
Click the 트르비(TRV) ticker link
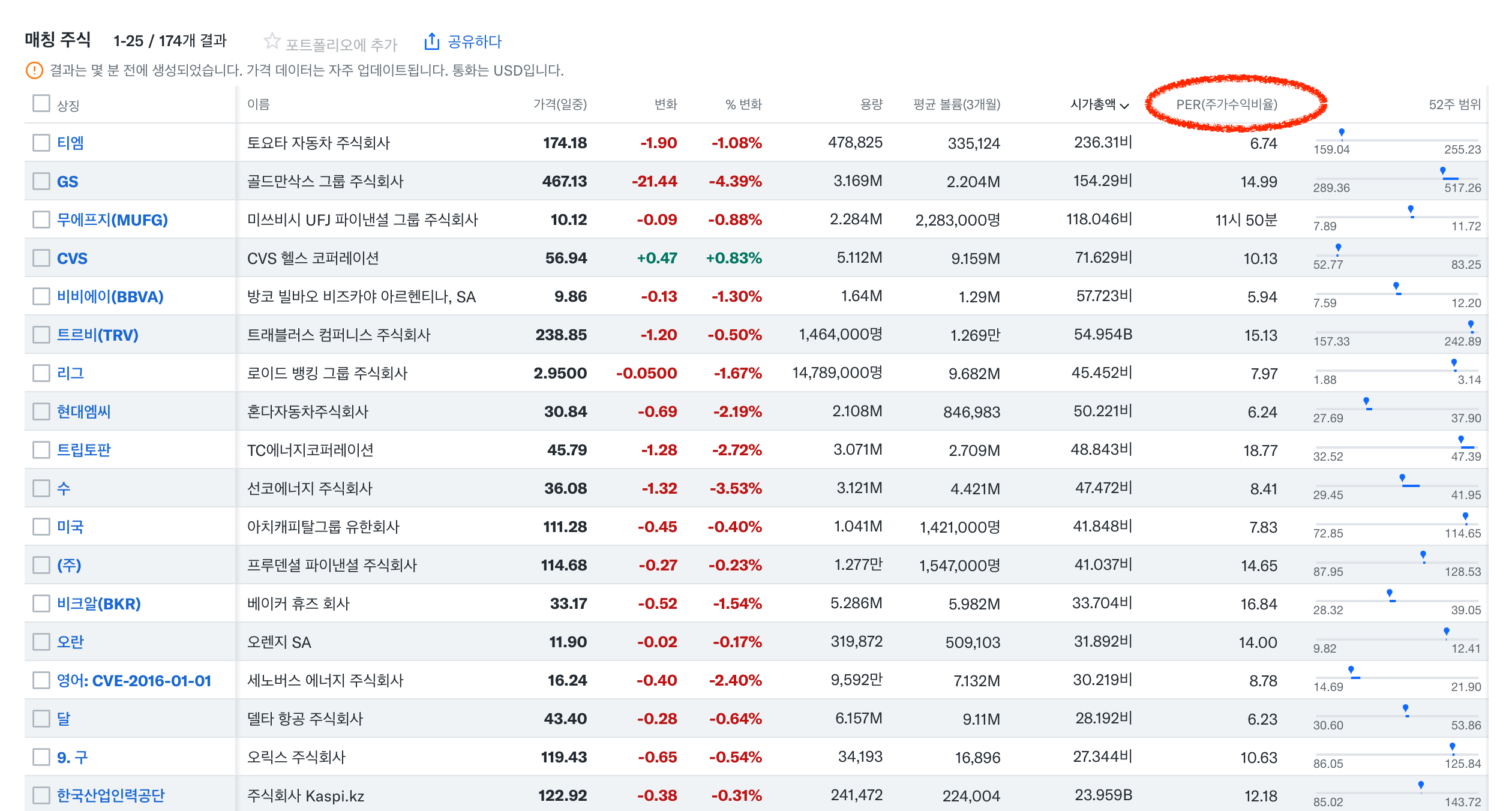pyautogui.click(x=96, y=335)
